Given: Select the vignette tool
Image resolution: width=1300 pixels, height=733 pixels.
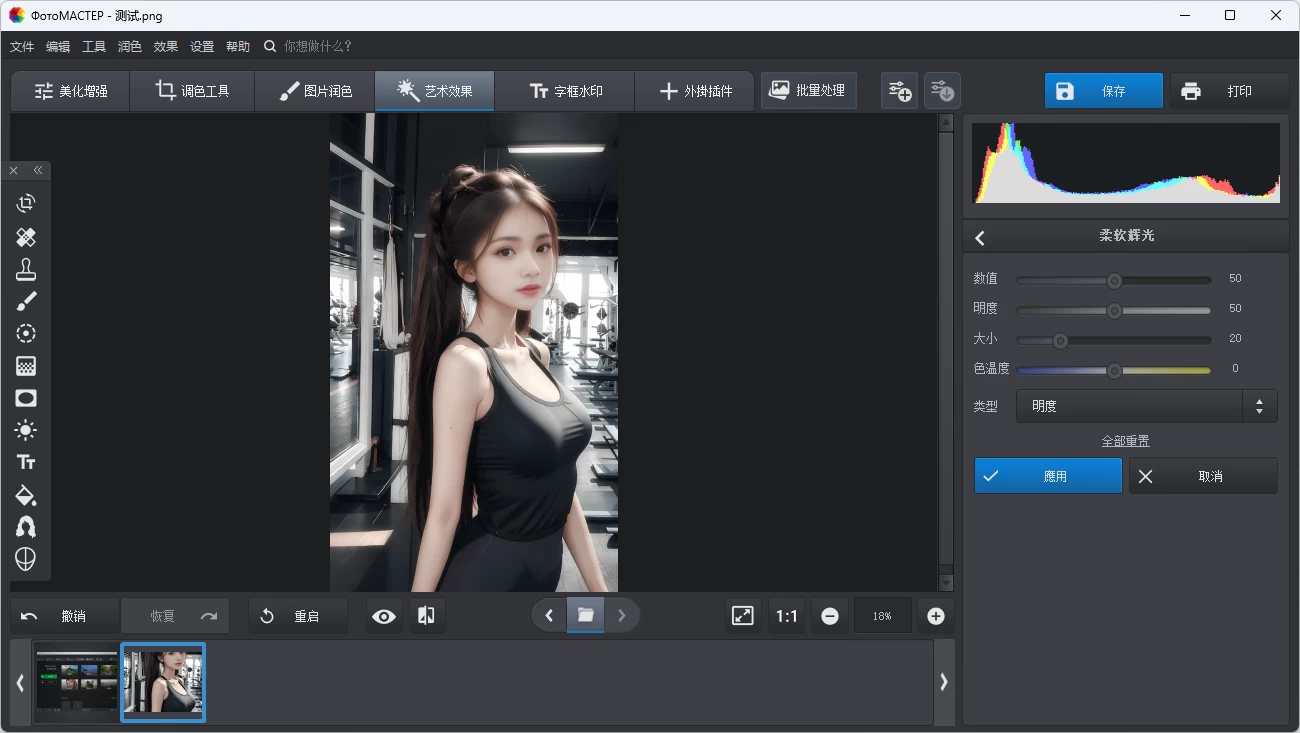Looking at the screenshot, I should click(26, 398).
